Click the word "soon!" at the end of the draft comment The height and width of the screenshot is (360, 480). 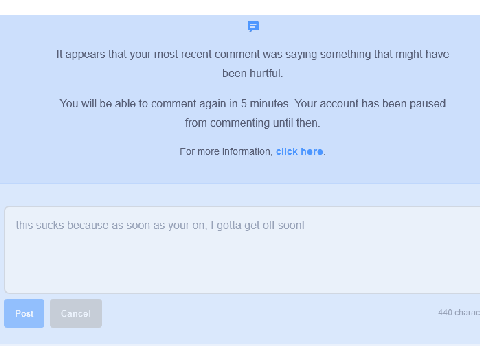(291, 225)
